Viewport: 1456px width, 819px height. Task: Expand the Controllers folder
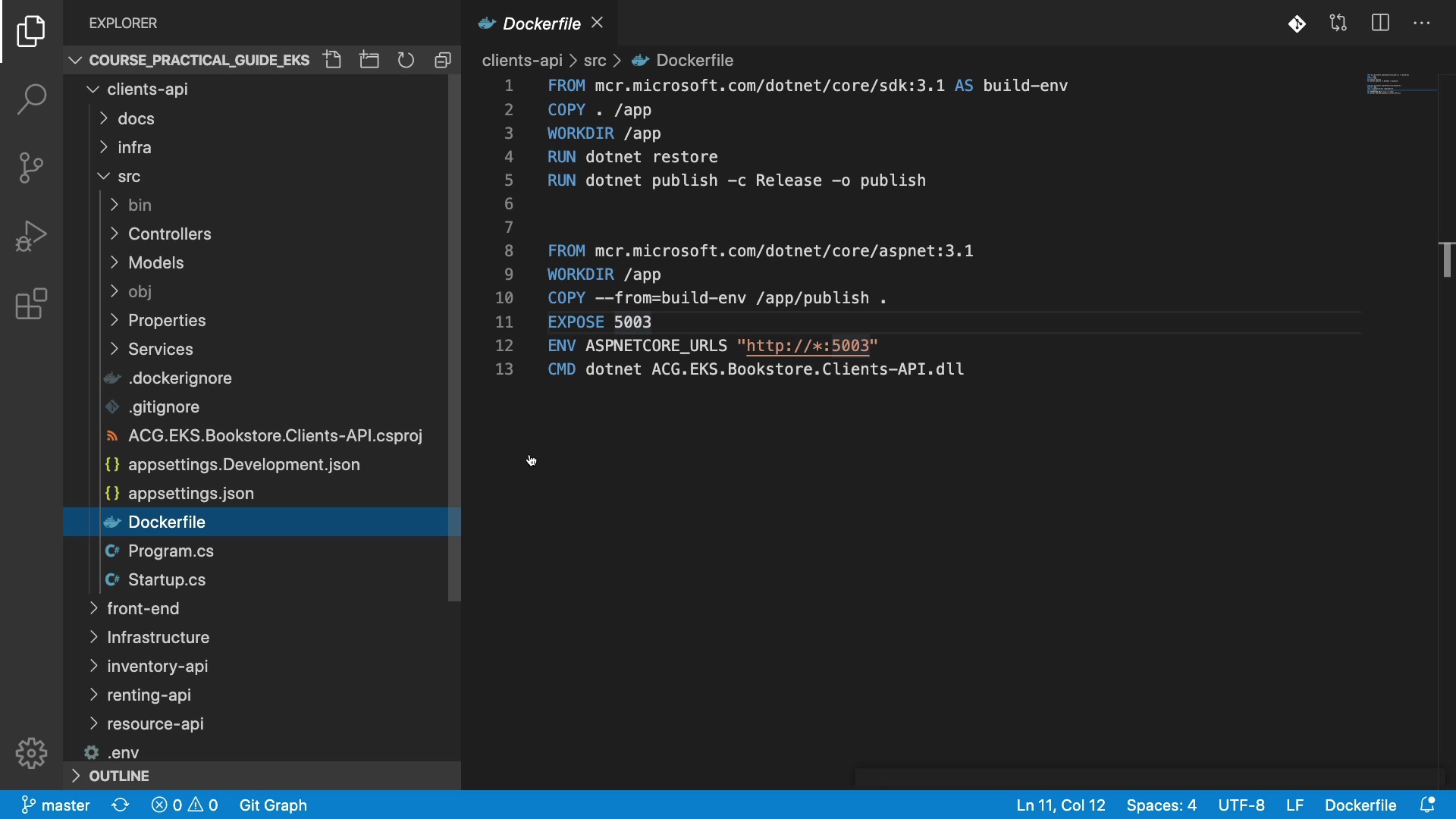[169, 234]
